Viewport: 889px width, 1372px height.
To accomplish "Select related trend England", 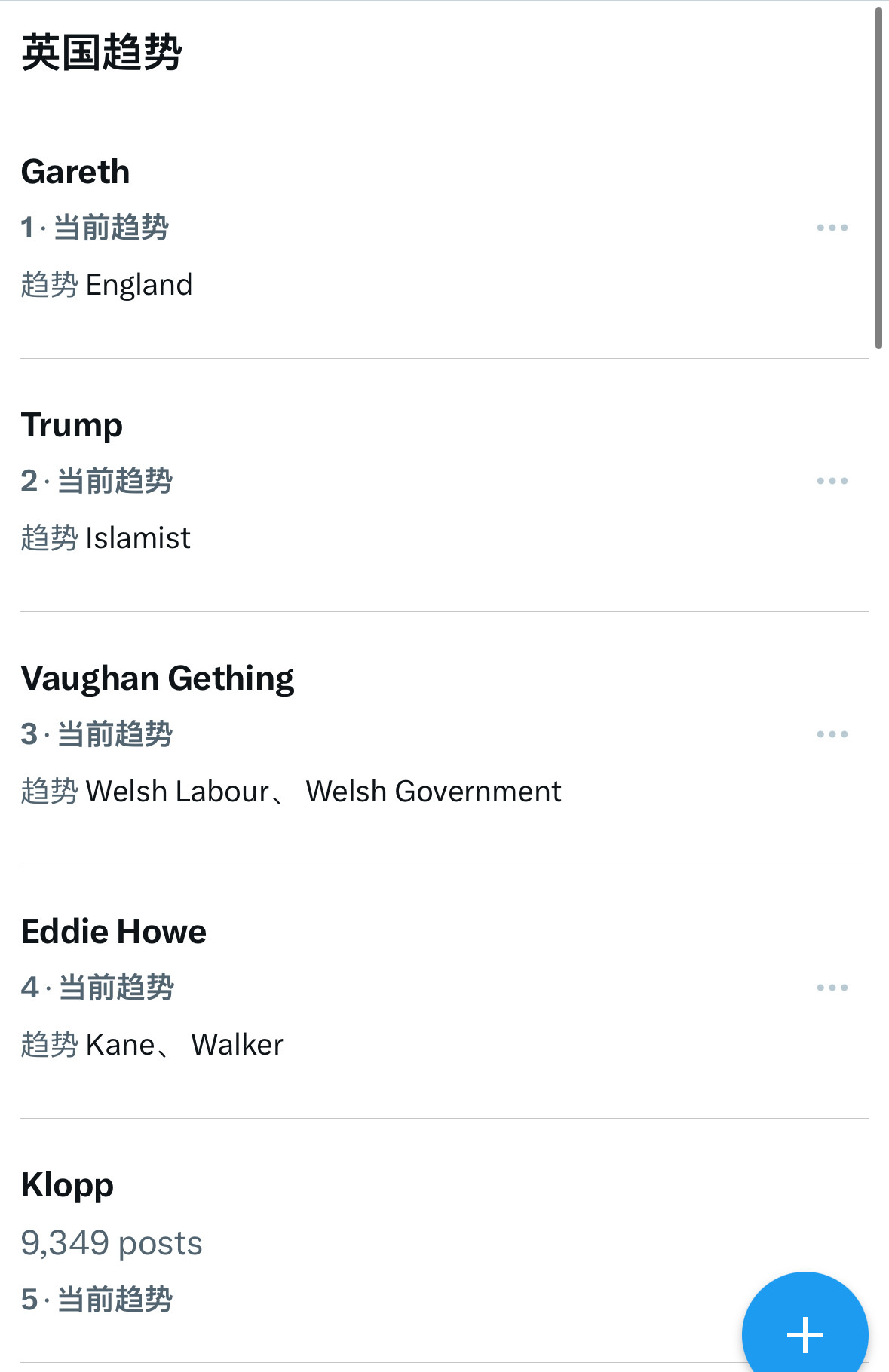I will click(x=139, y=285).
